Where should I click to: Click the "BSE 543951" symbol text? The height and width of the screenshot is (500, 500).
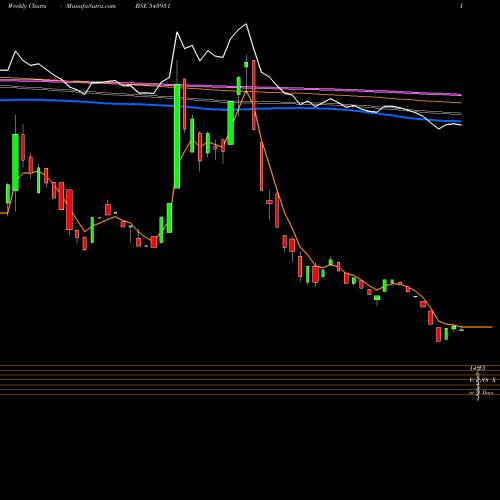pos(153,6)
